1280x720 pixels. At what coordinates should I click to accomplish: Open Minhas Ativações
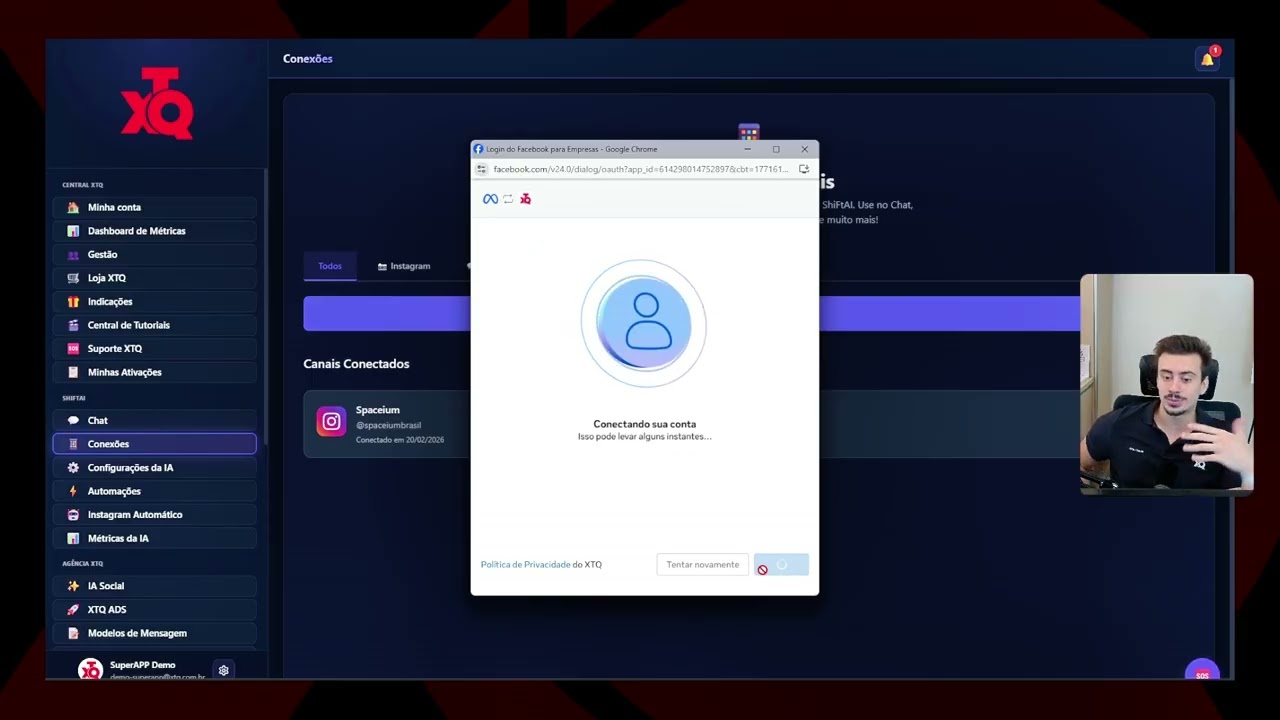[x=154, y=372]
